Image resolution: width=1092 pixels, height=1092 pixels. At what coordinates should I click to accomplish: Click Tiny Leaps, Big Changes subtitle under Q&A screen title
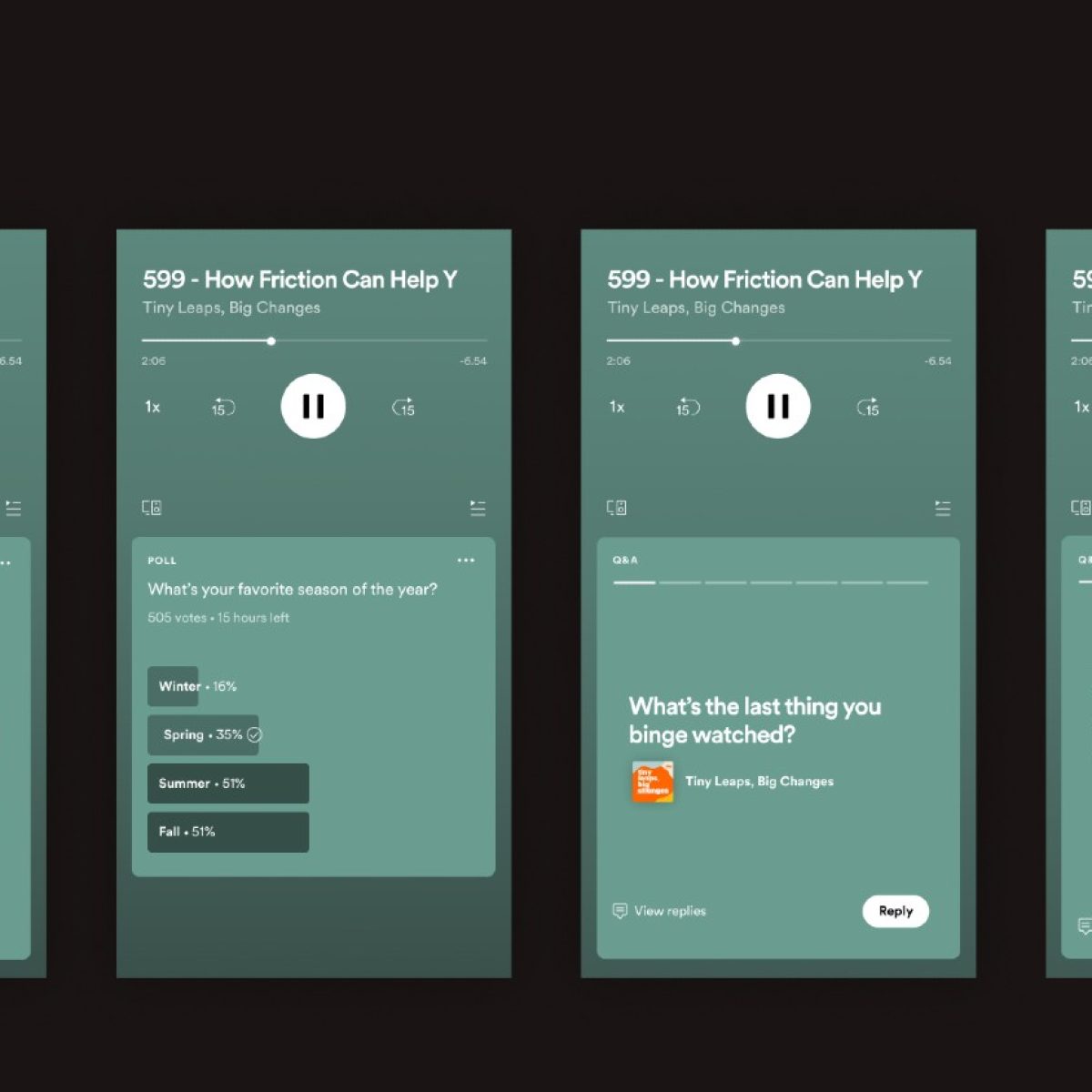[696, 308]
